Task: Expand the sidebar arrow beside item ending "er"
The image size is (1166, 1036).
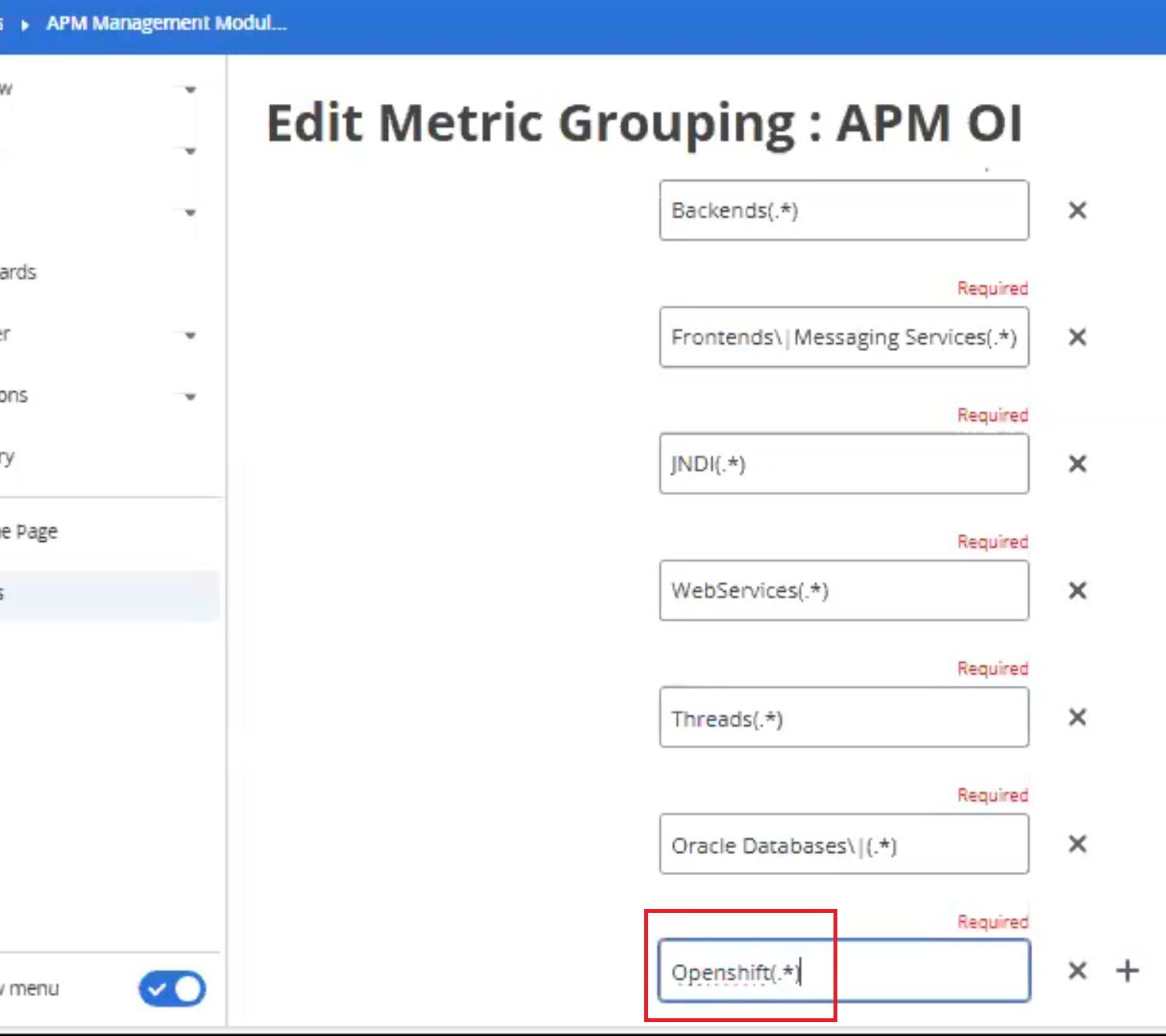Action: [190, 336]
